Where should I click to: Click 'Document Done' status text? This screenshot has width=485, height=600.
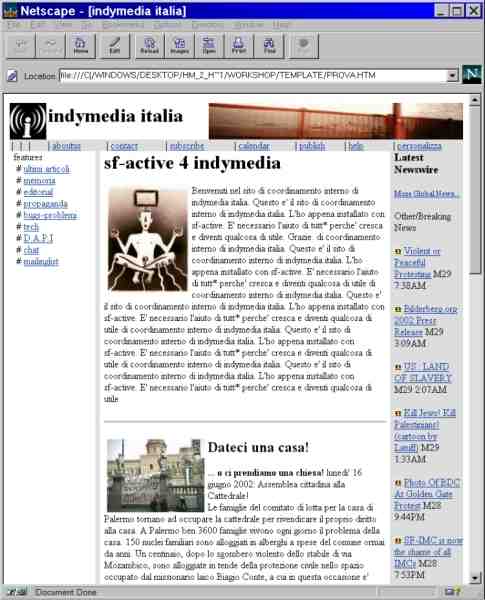(x=65, y=593)
